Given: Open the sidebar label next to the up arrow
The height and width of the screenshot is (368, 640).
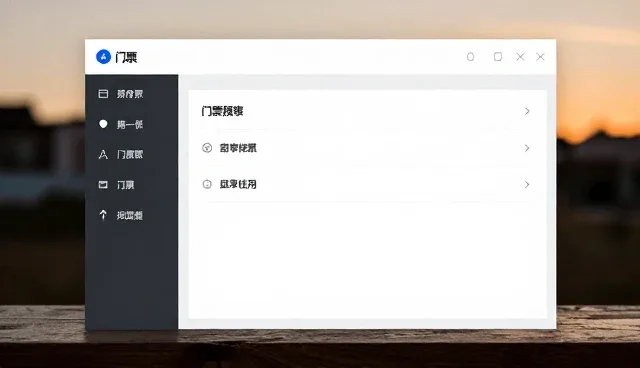Looking at the screenshot, I should 130,215.
